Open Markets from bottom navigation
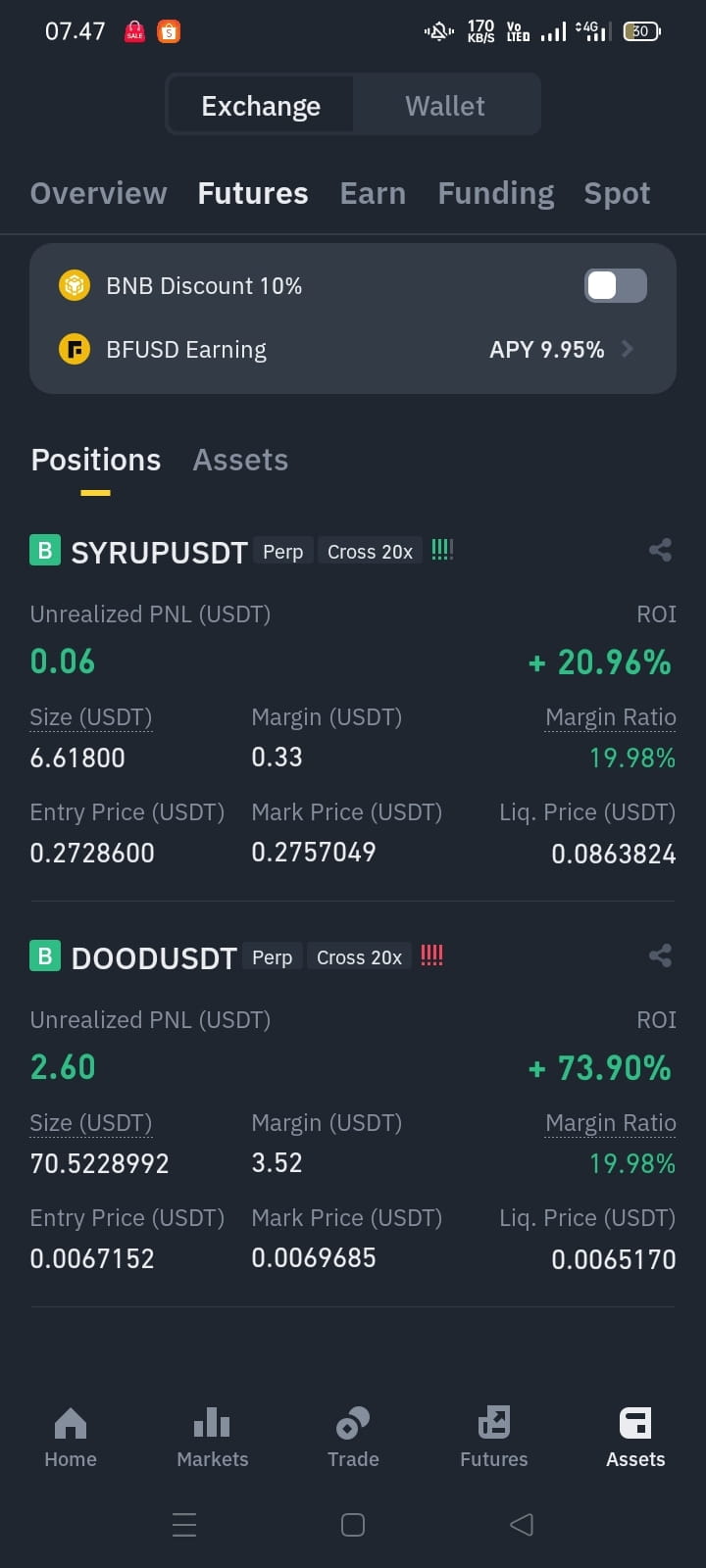The height and width of the screenshot is (1568, 706). [212, 1438]
